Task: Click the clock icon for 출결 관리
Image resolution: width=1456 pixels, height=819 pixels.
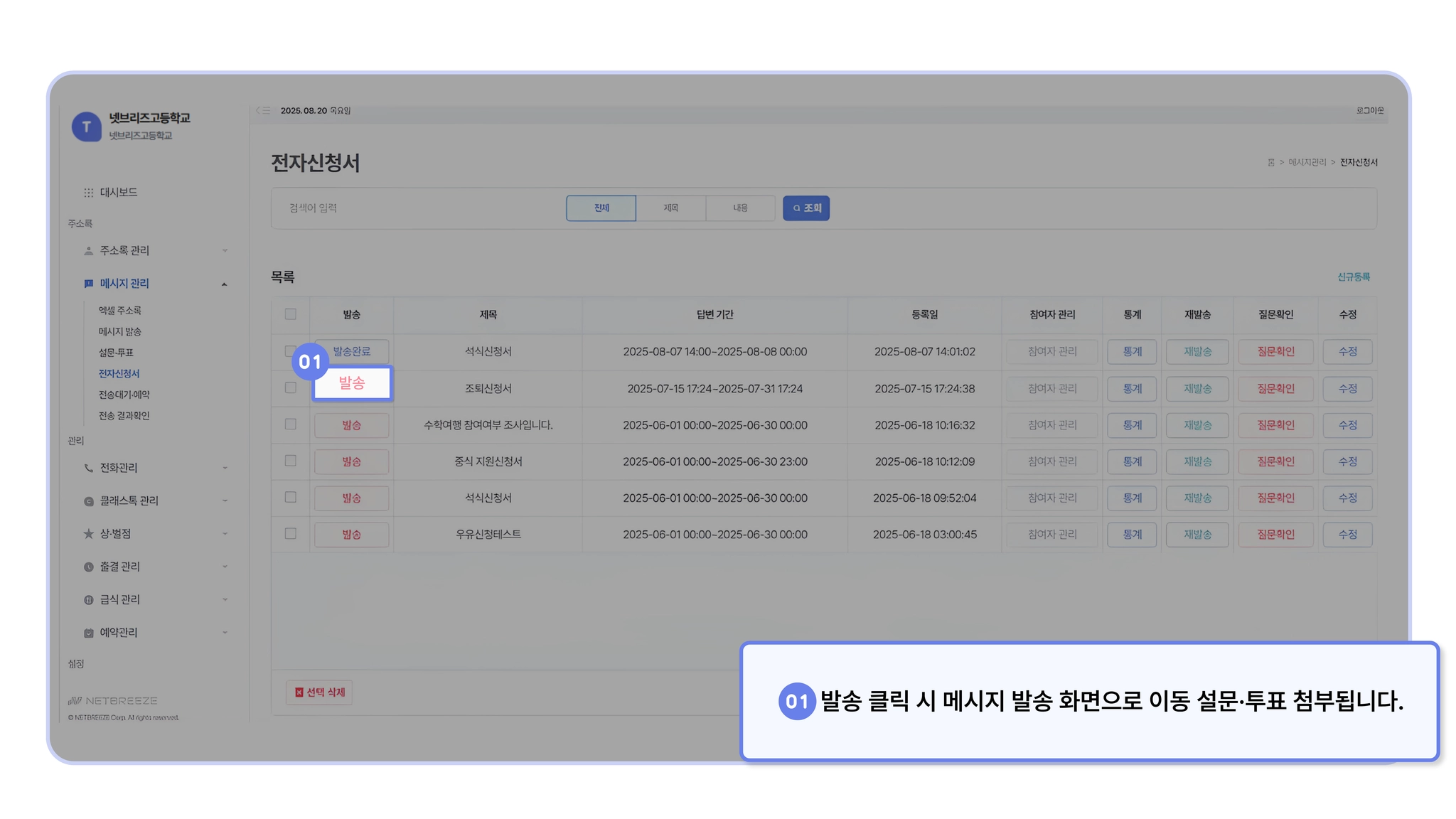Action: tap(88, 567)
